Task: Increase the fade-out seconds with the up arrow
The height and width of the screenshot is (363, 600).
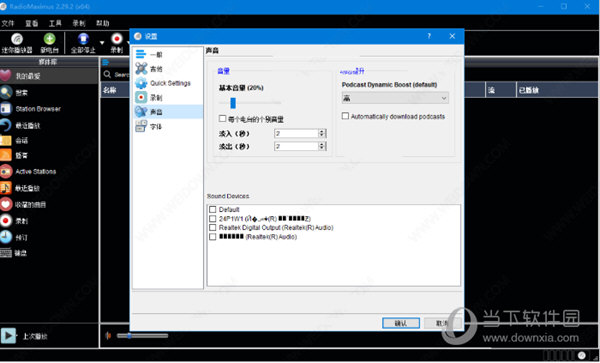Action: (322, 144)
